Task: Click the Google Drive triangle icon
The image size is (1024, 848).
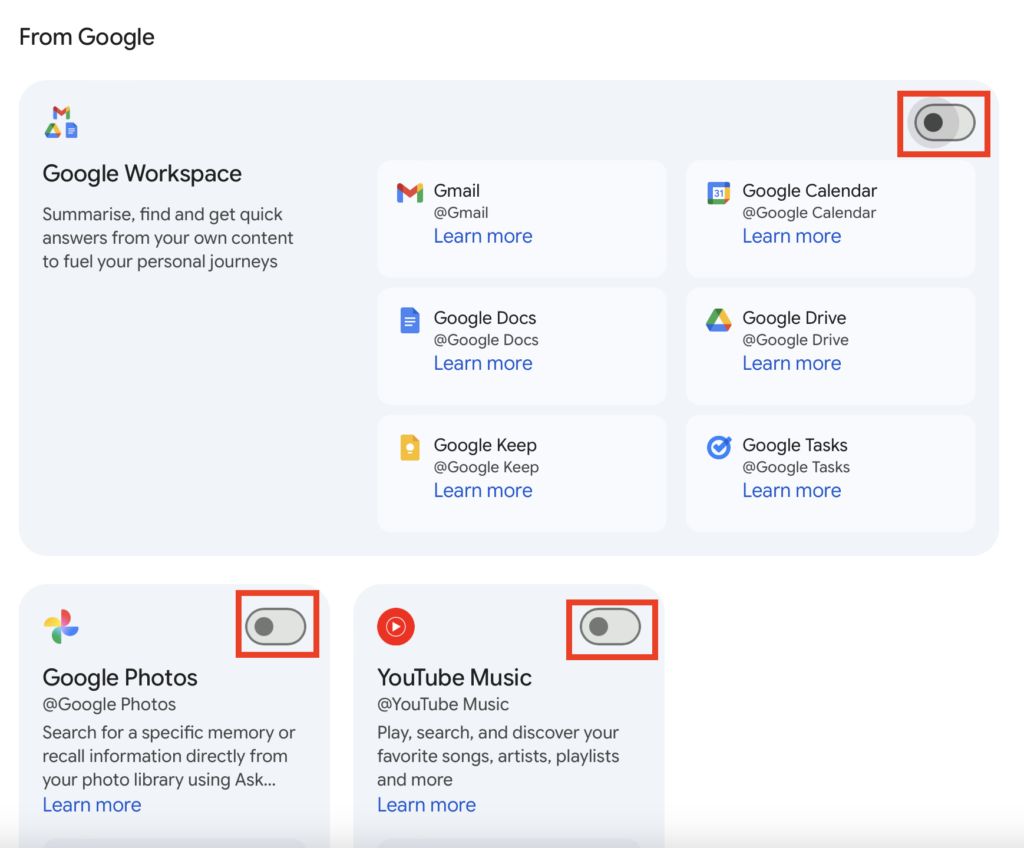Action: (x=718, y=320)
